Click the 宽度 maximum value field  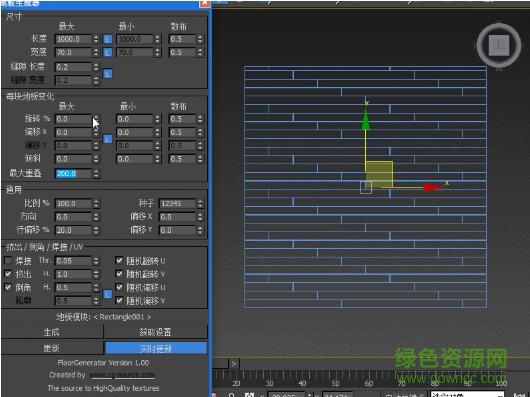(73, 52)
